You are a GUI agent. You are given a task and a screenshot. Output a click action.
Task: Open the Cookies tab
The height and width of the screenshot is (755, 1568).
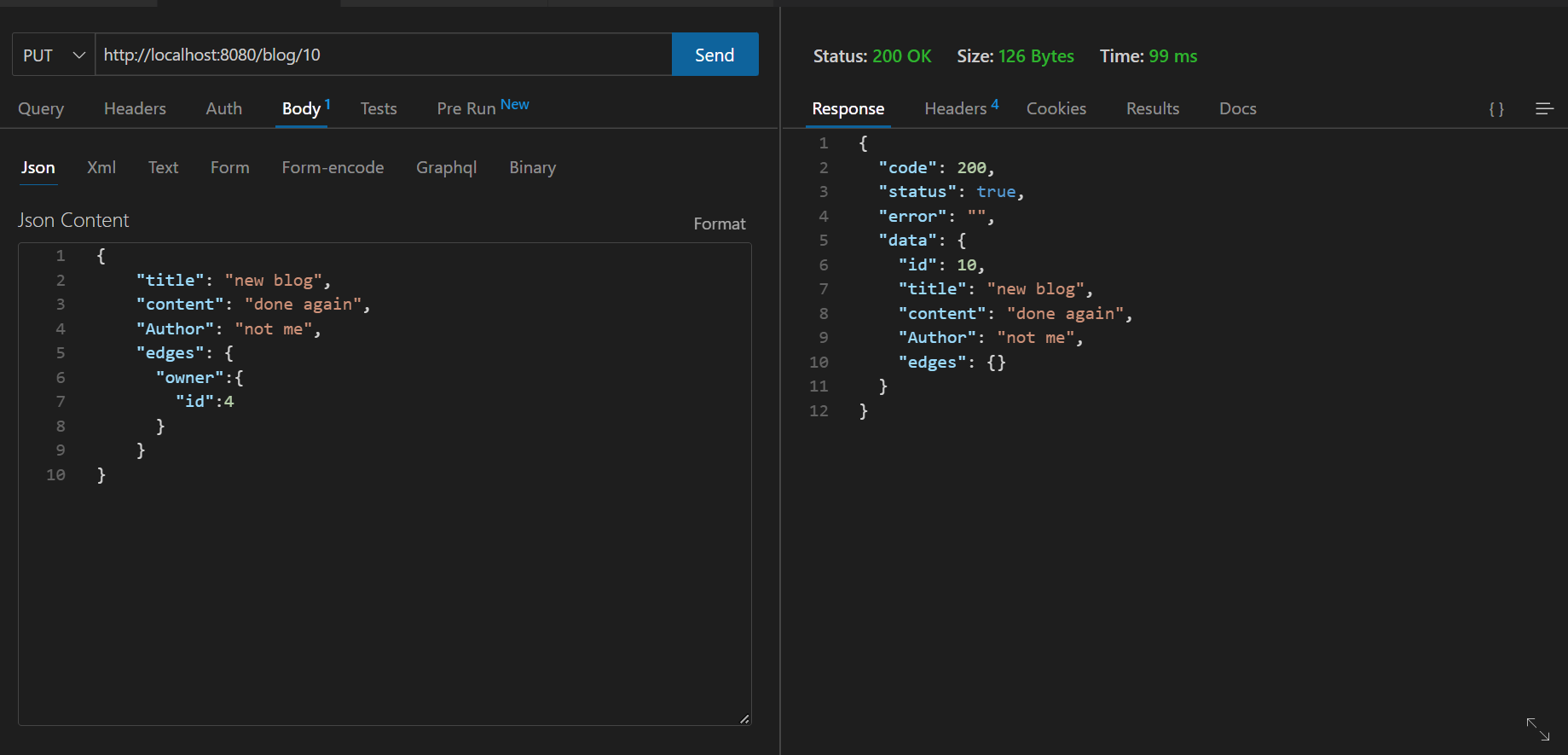[1056, 108]
